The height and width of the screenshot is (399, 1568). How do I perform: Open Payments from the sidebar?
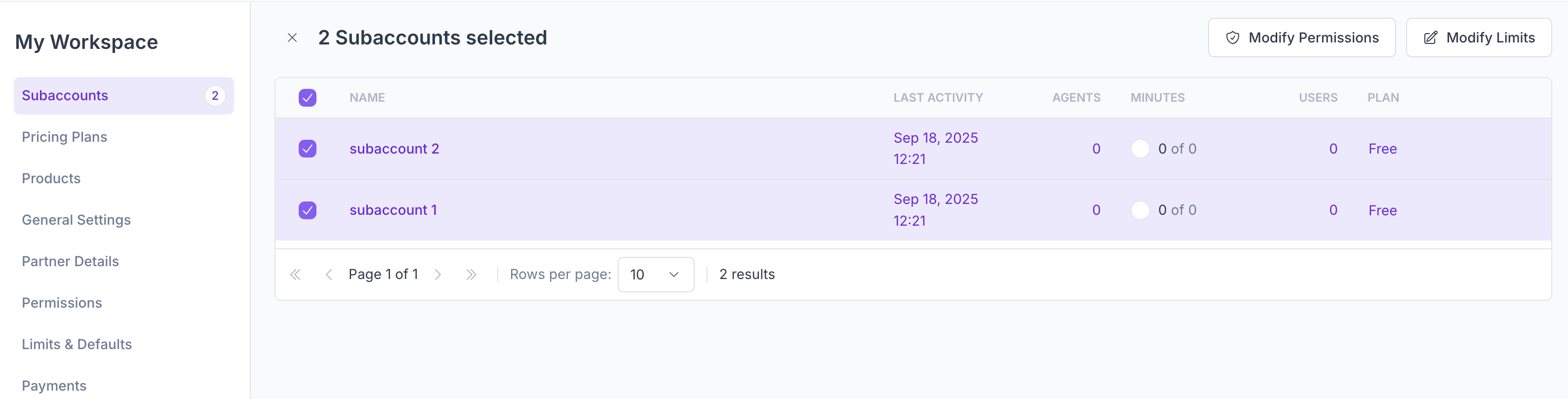(x=53, y=385)
